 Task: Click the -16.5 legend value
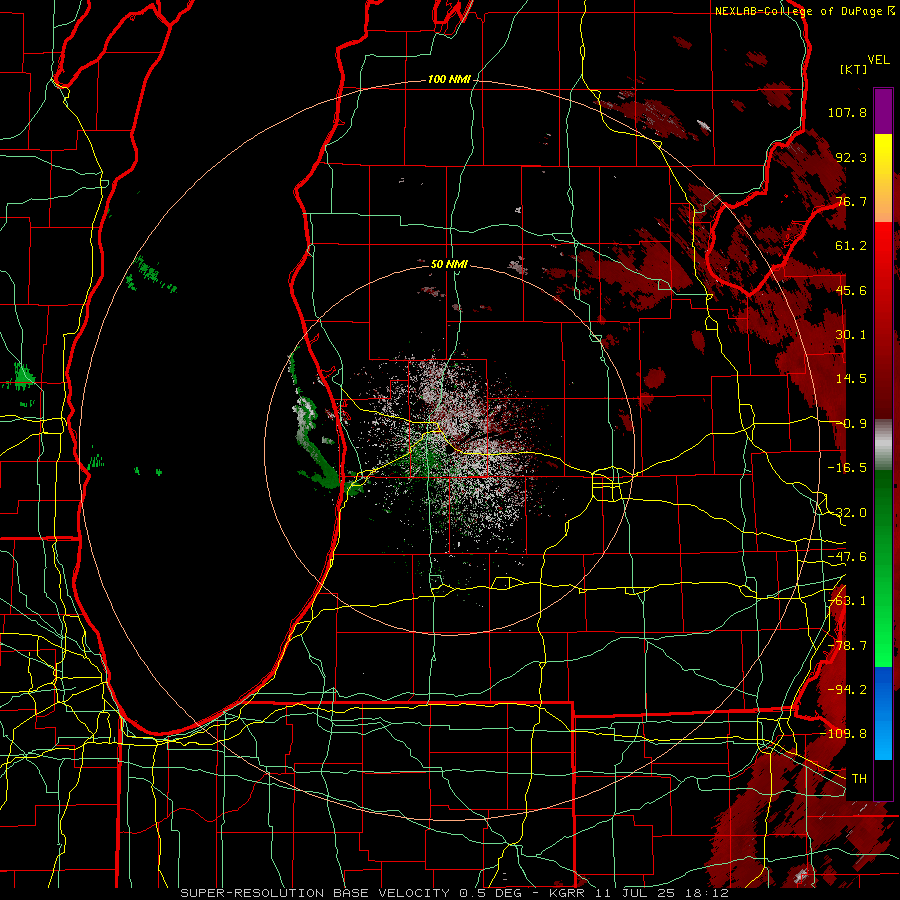847,468
